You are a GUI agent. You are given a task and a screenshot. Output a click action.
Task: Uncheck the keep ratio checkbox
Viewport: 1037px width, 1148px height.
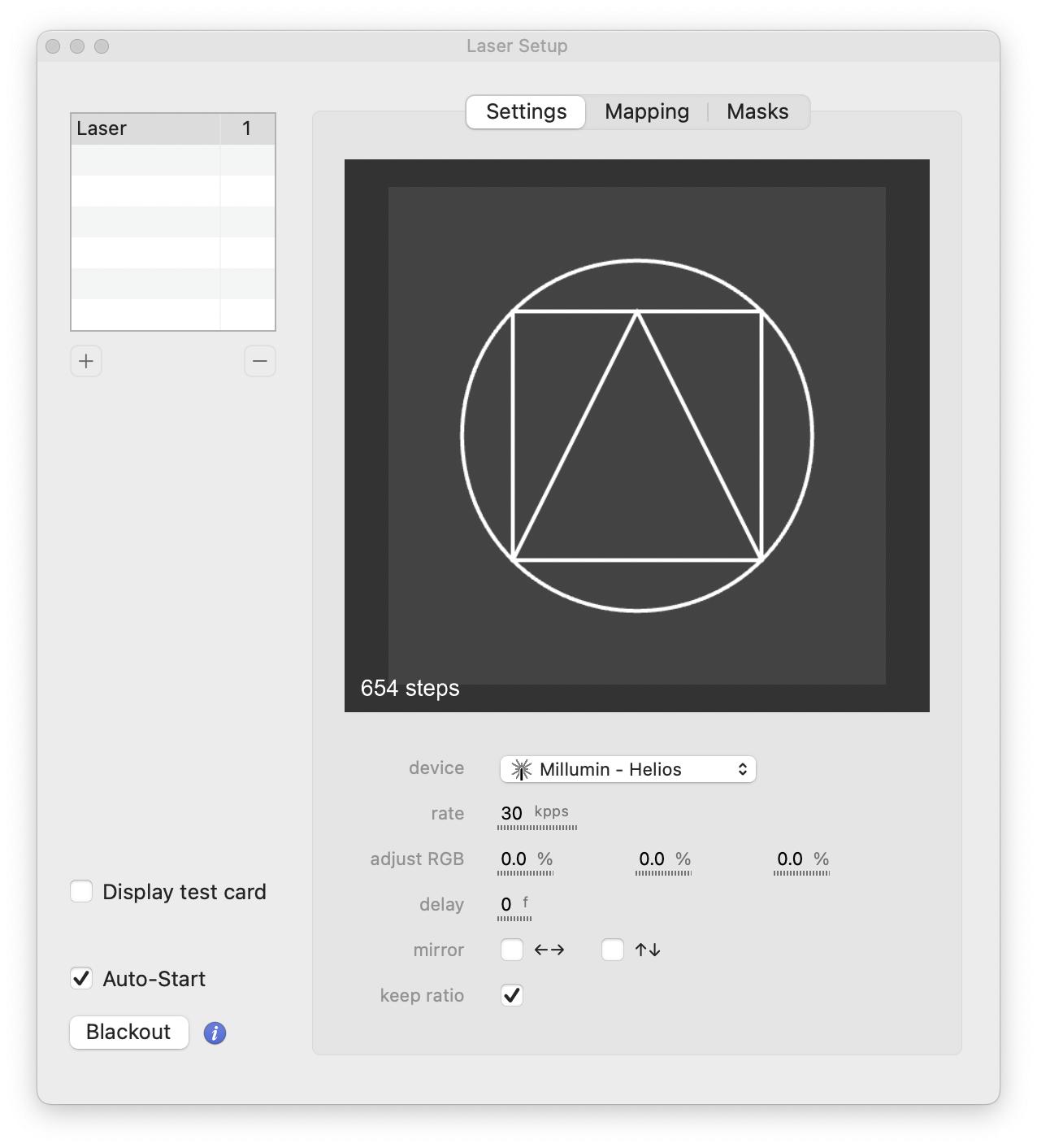pyautogui.click(x=512, y=995)
